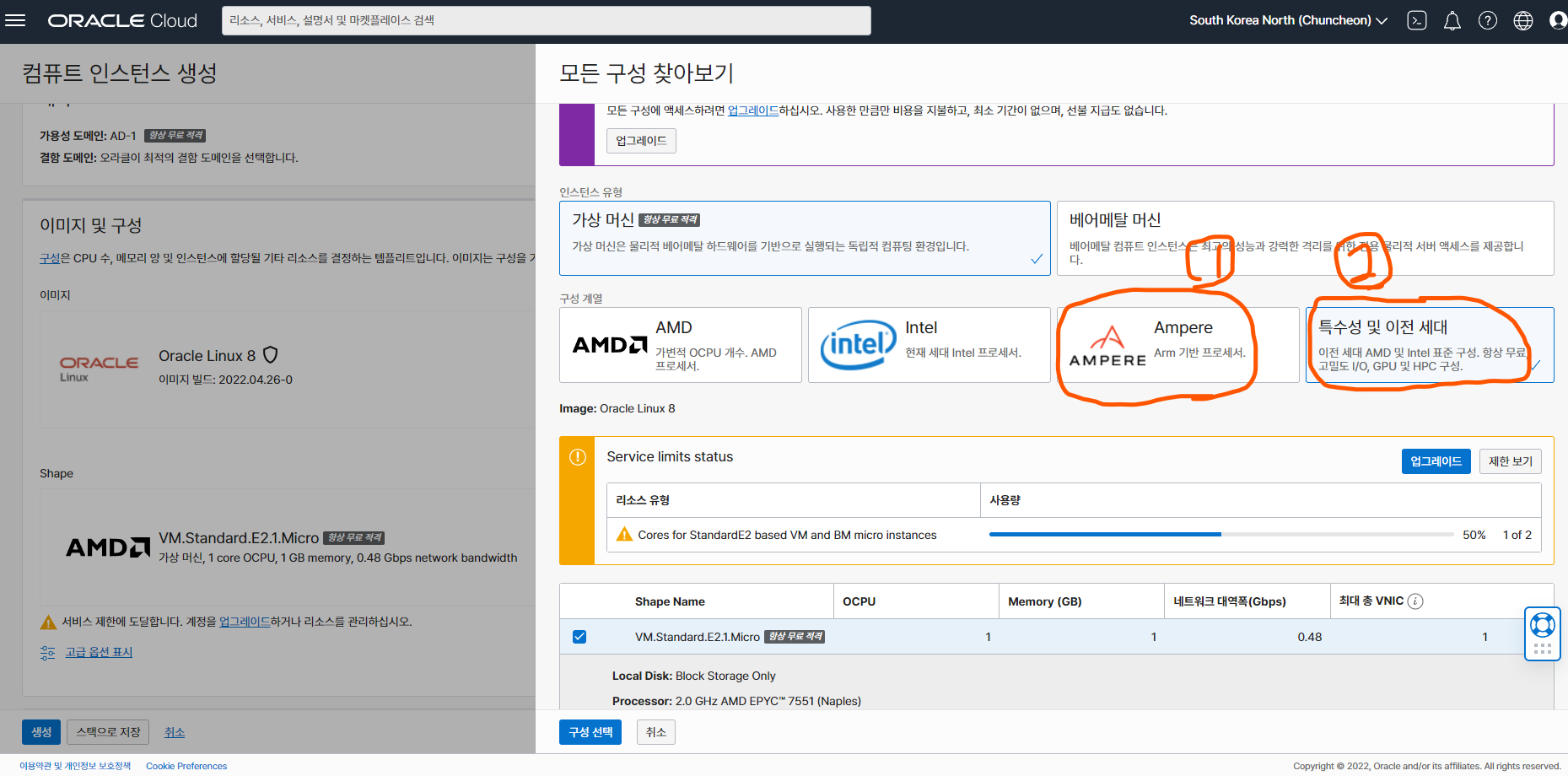Click the 업그레이드 link in the banner text
The image size is (1568, 776).
753,110
